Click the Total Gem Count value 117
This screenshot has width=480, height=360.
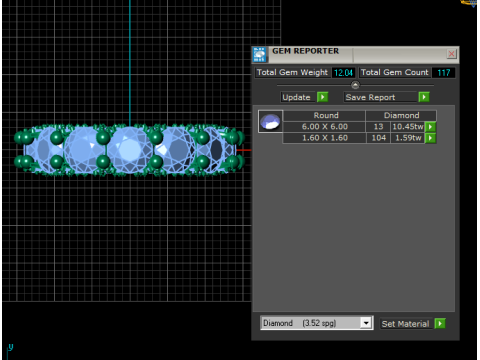point(443,72)
